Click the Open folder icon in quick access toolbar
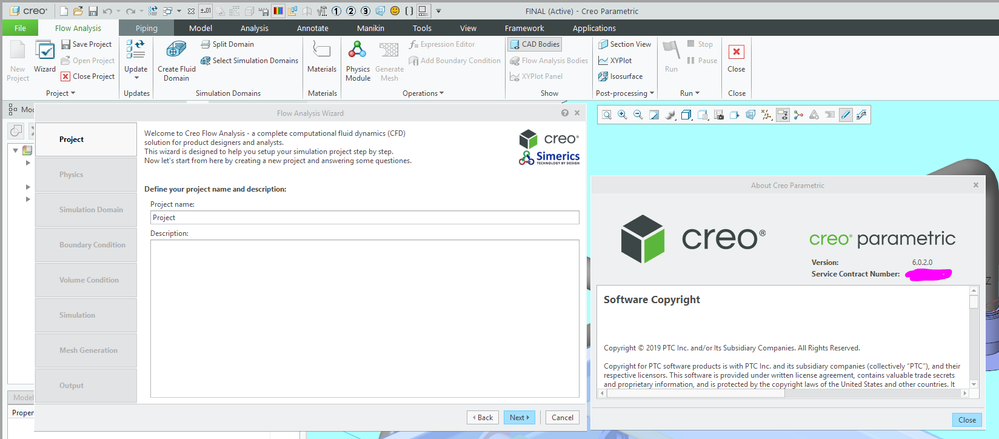The width and height of the screenshot is (999, 439). coord(78,11)
